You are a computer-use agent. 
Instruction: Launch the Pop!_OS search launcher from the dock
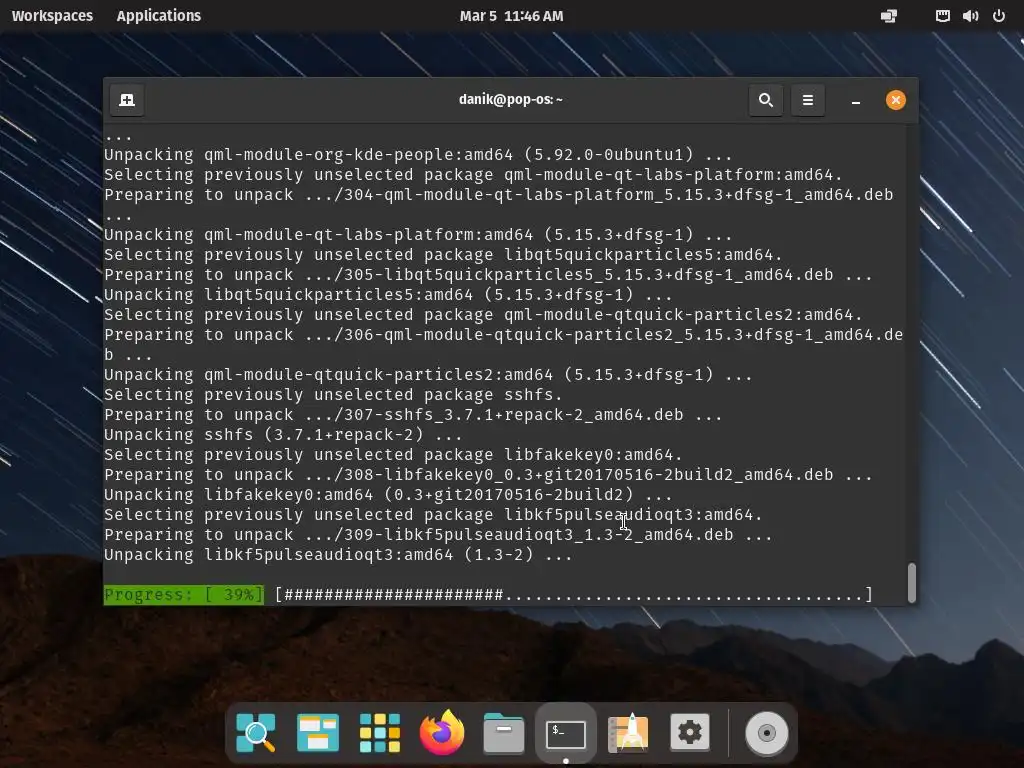click(255, 733)
